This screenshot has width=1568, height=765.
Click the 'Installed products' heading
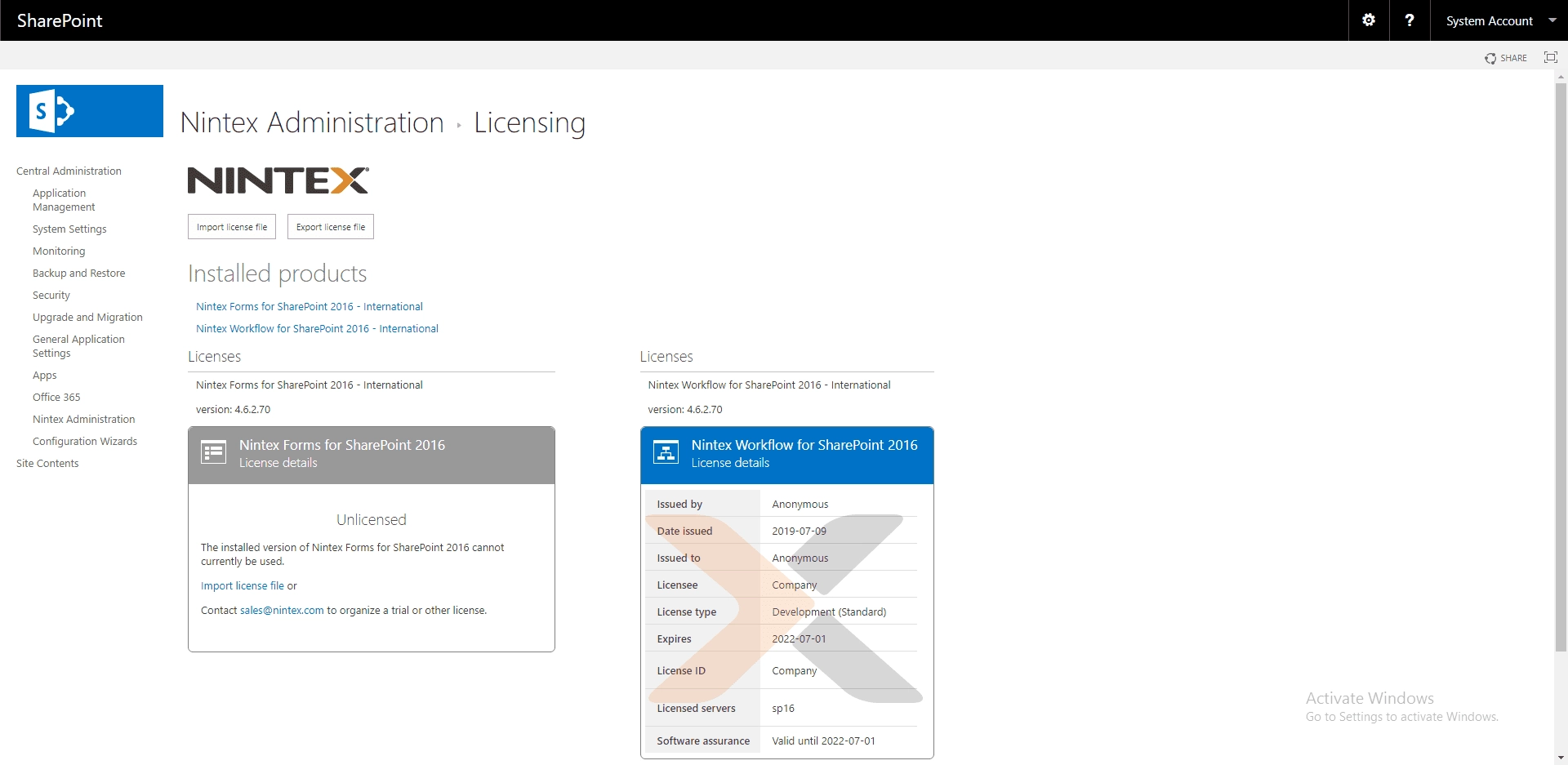pos(278,274)
